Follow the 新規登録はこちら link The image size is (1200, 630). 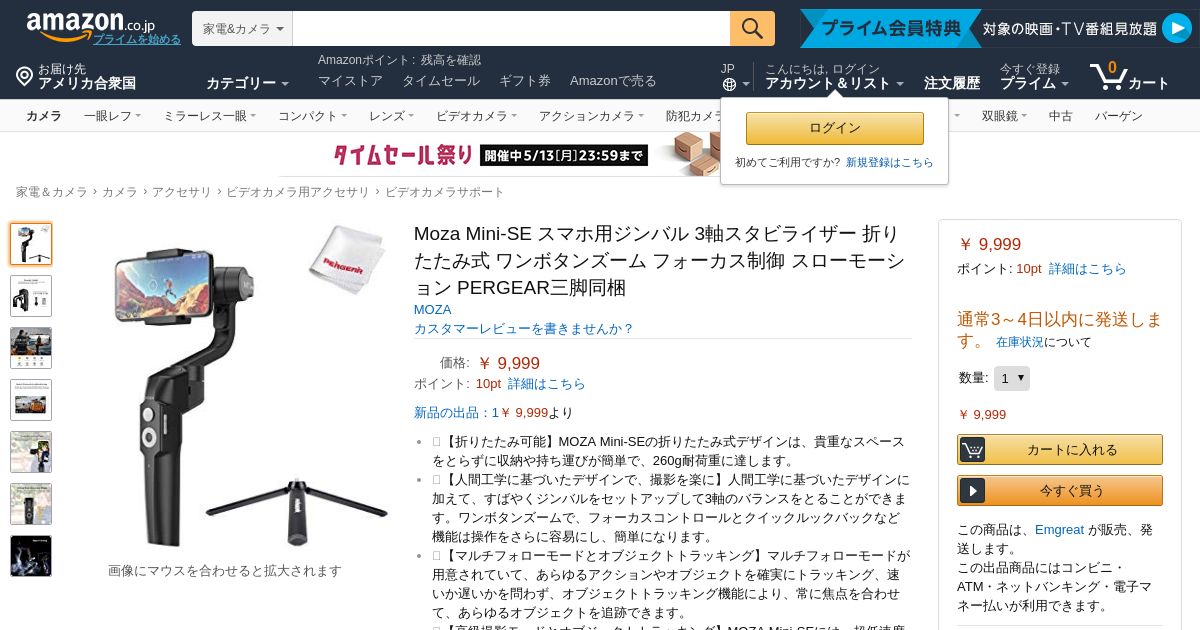(x=890, y=162)
